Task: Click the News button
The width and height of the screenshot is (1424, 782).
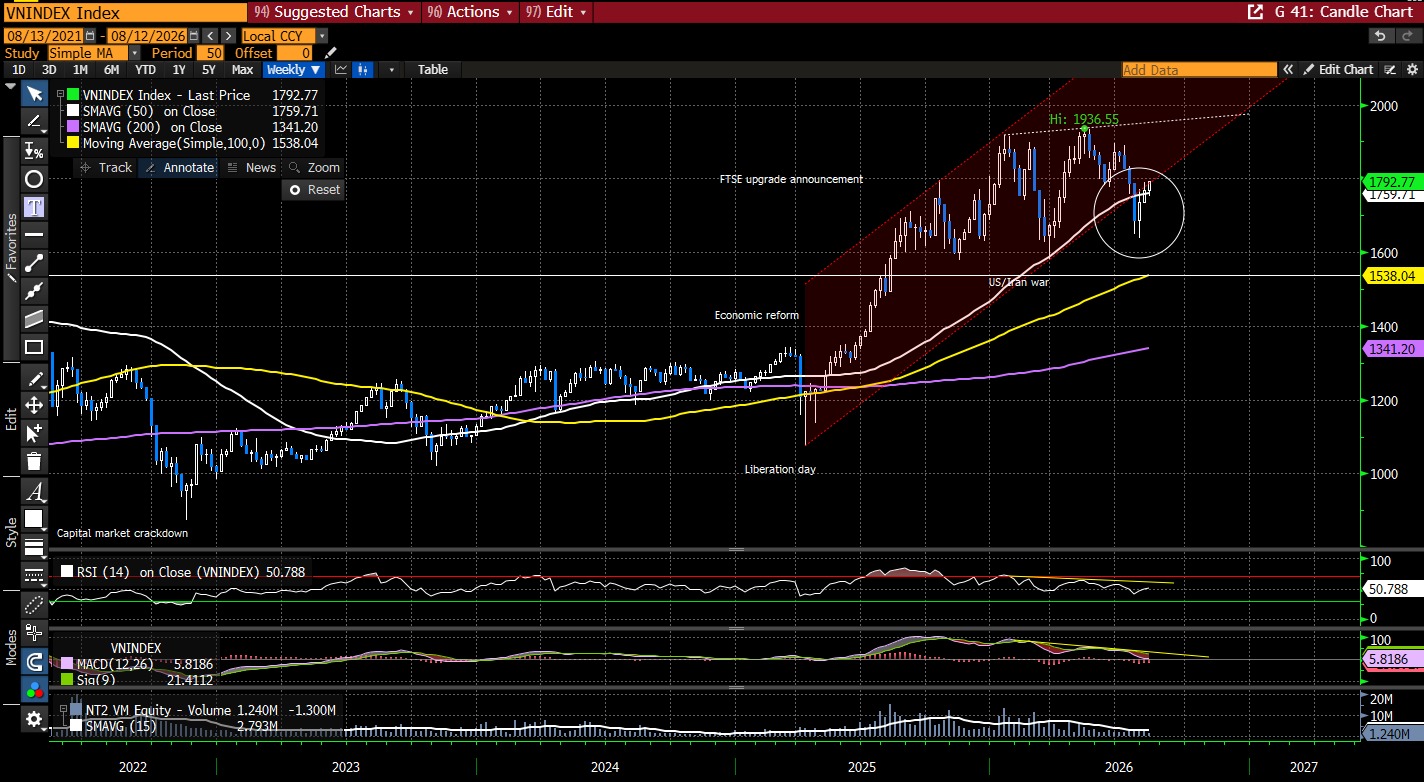Action: (x=252, y=168)
